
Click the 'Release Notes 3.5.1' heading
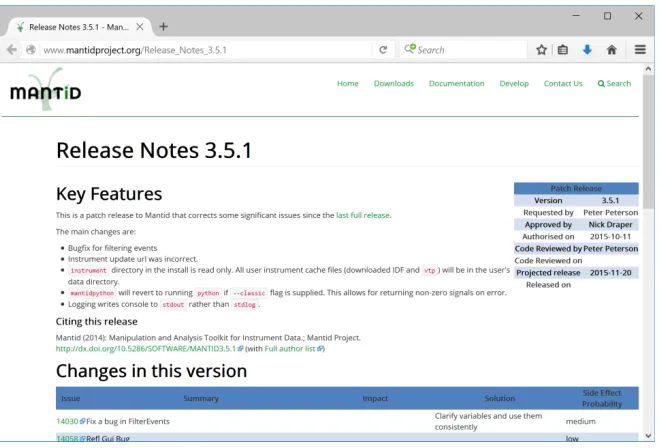tap(154, 150)
